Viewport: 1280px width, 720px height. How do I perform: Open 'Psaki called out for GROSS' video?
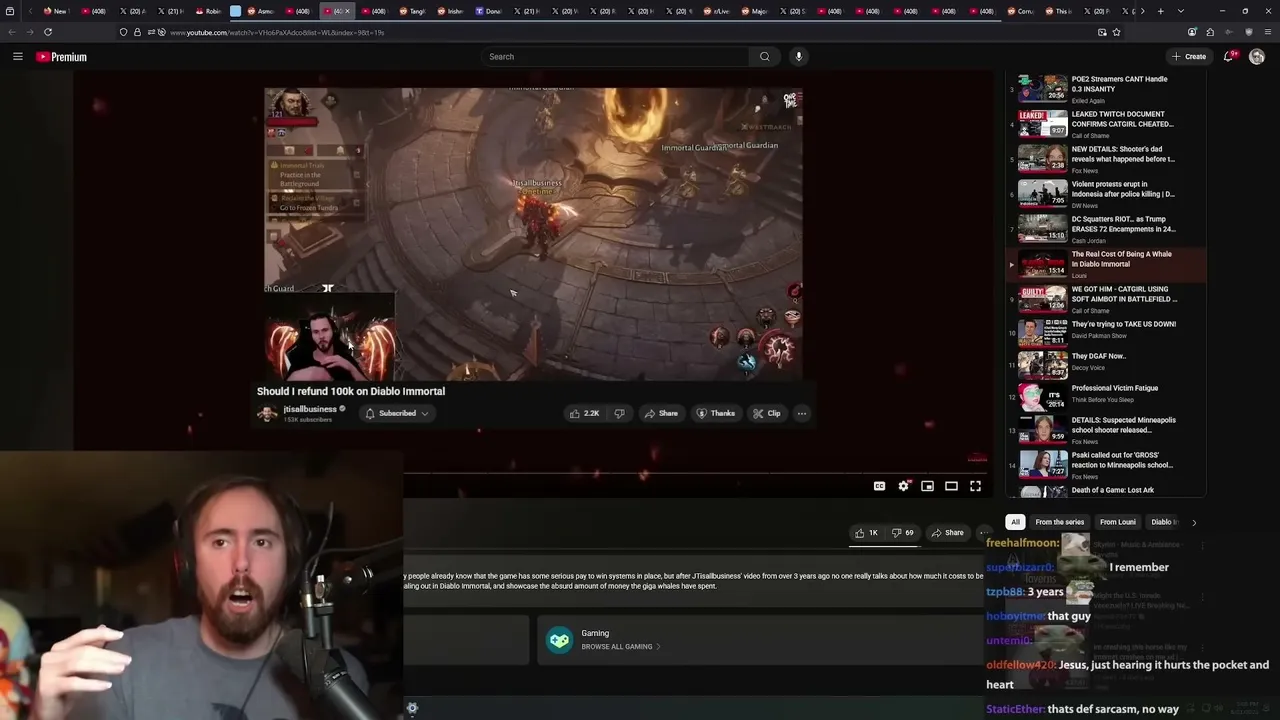1104,465
